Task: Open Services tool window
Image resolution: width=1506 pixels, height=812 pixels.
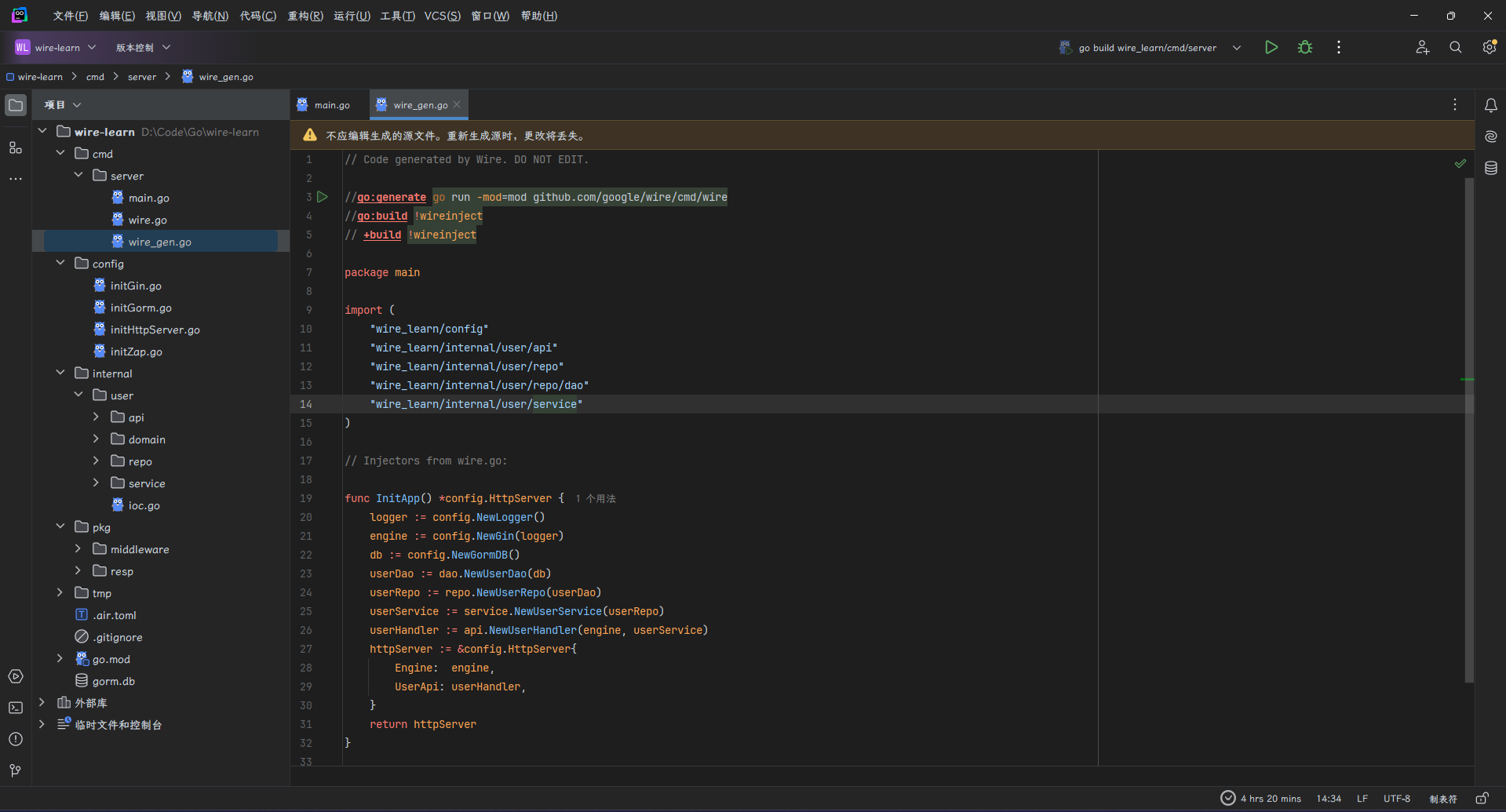Action: pos(16,676)
